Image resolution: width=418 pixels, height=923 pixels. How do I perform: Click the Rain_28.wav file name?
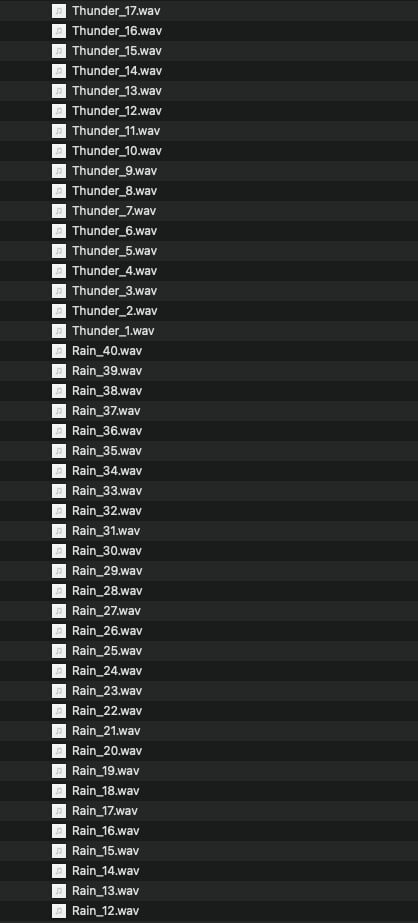pyautogui.click(x=107, y=591)
